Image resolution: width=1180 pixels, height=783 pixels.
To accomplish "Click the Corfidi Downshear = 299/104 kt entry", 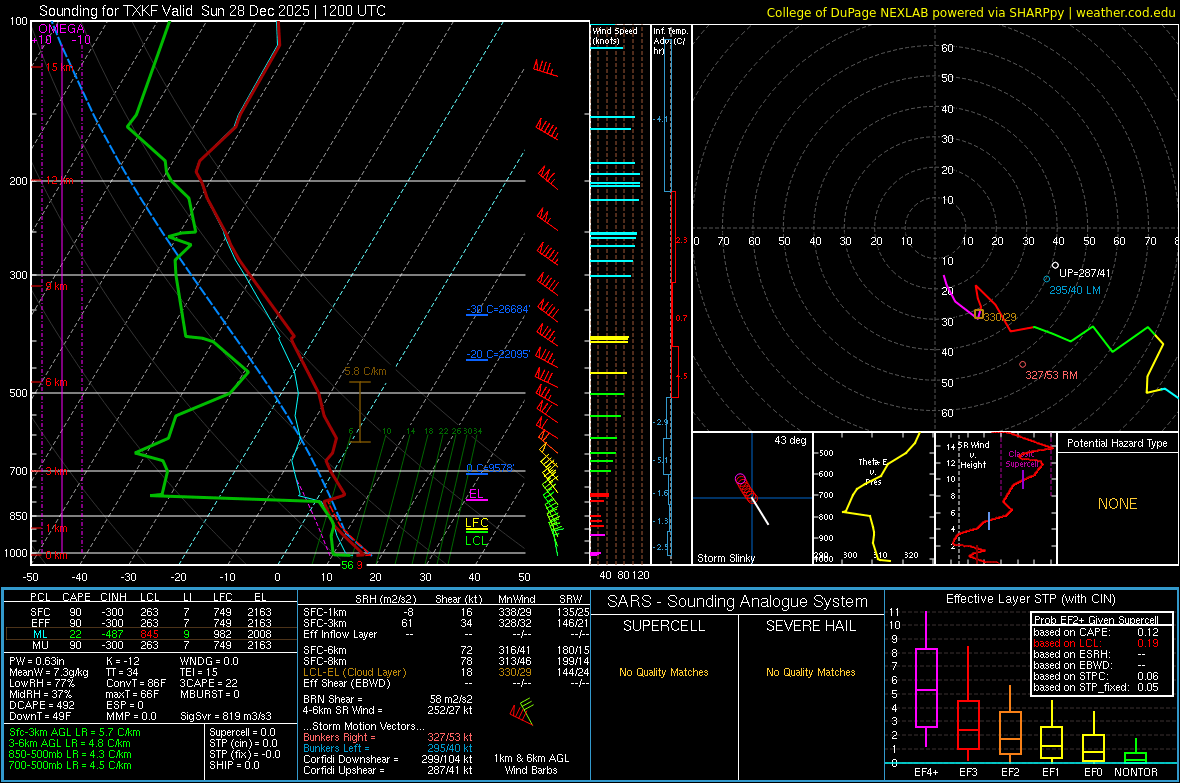I will 388,759.
